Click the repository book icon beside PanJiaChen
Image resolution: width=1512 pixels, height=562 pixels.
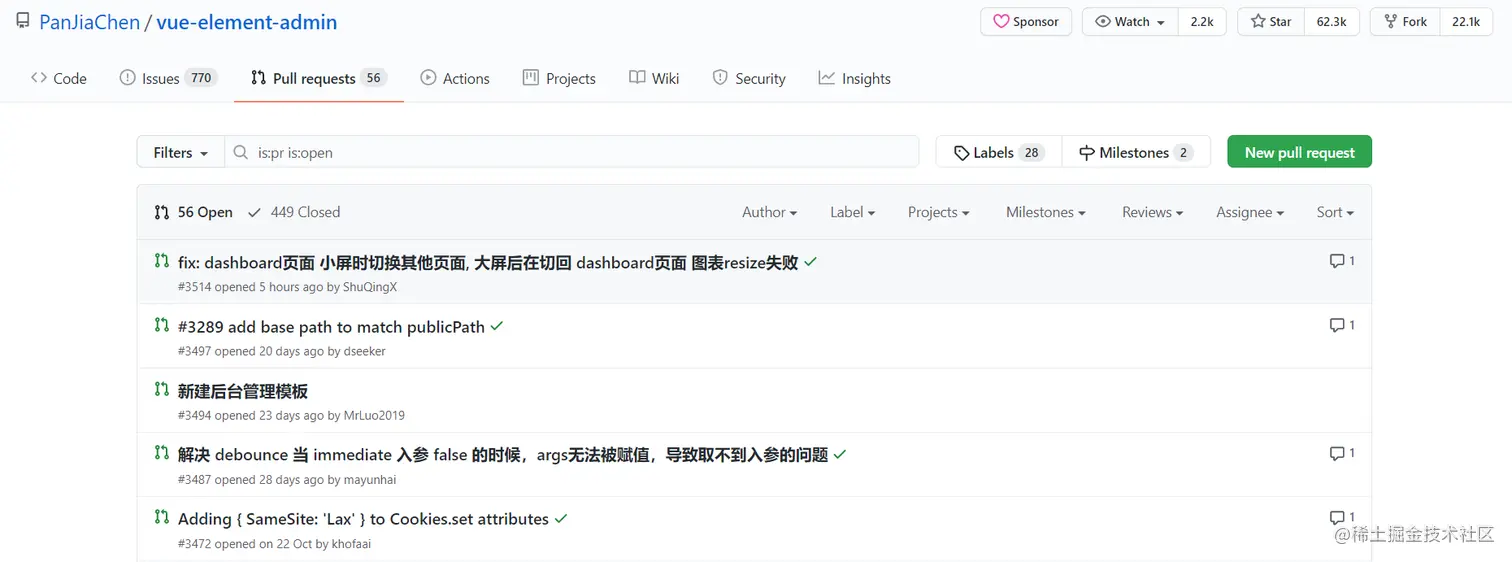[x=23, y=21]
